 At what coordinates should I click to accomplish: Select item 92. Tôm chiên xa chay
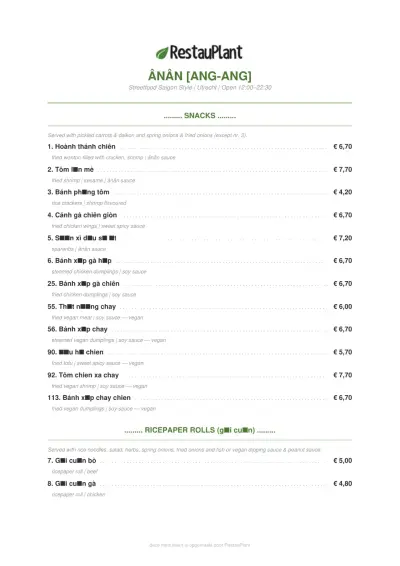pos(83,375)
